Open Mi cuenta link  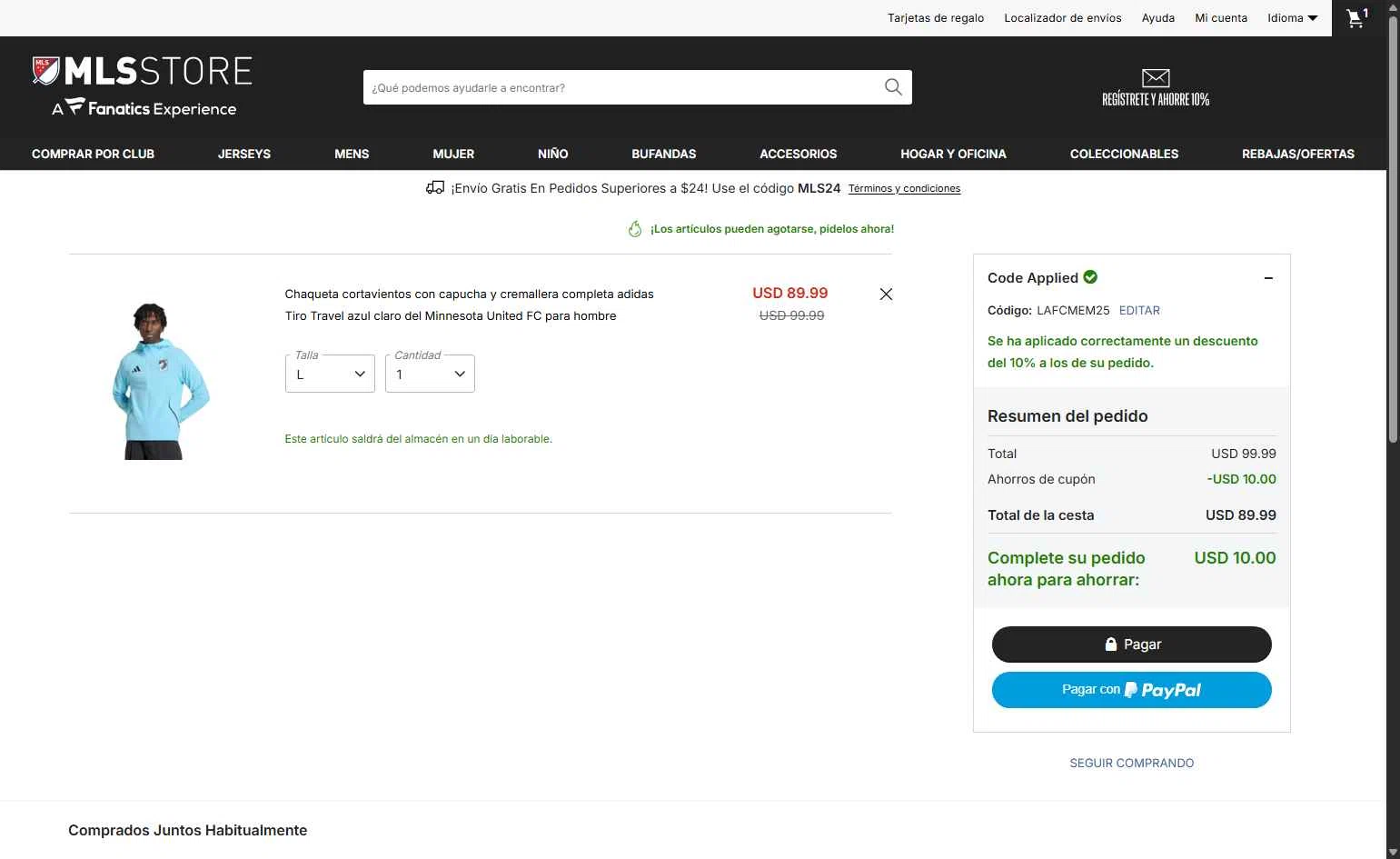pos(1221,18)
